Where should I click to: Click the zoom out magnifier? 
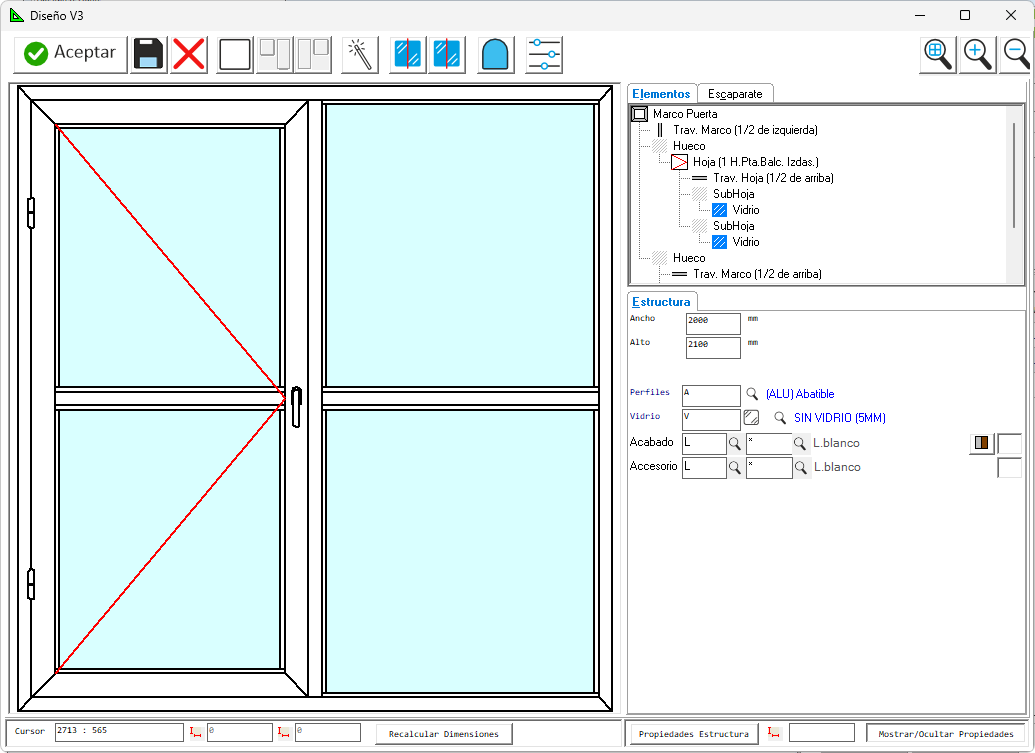[x=1015, y=54]
